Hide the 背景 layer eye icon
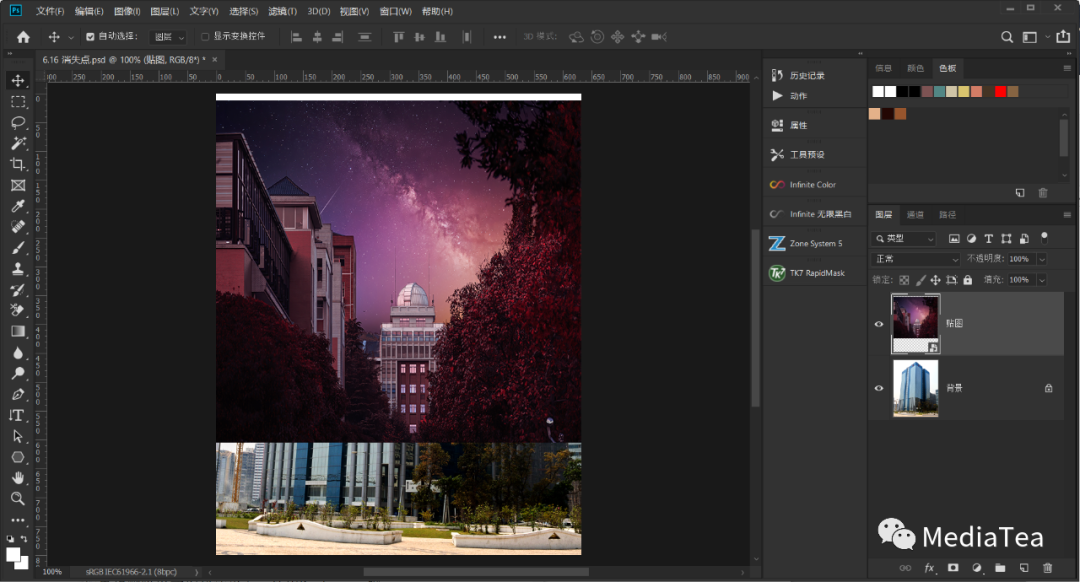 tap(879, 388)
